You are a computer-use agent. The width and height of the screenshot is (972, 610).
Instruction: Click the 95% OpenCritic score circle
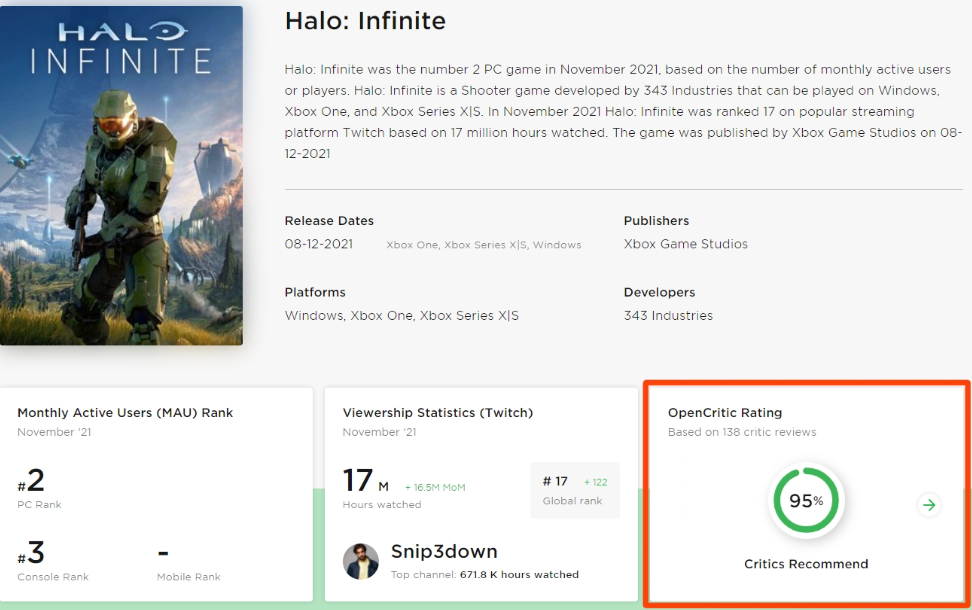click(x=806, y=500)
